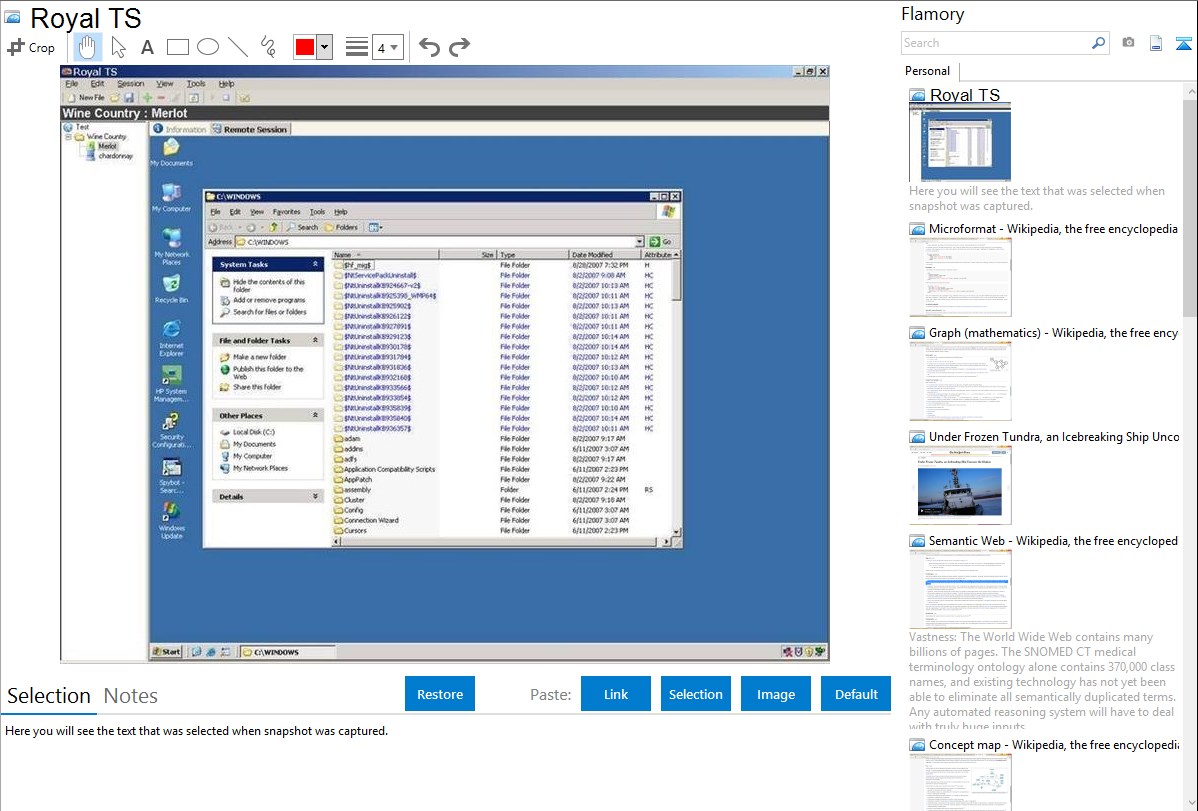Open the Internet Explorer desktop icon
This screenshot has width=1198, height=811.
click(171, 338)
